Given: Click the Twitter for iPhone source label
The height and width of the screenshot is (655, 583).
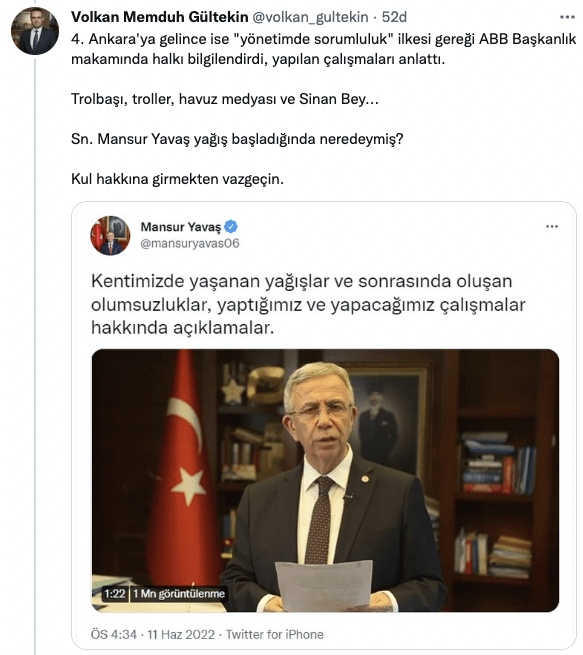Looking at the screenshot, I should [x=275, y=635].
